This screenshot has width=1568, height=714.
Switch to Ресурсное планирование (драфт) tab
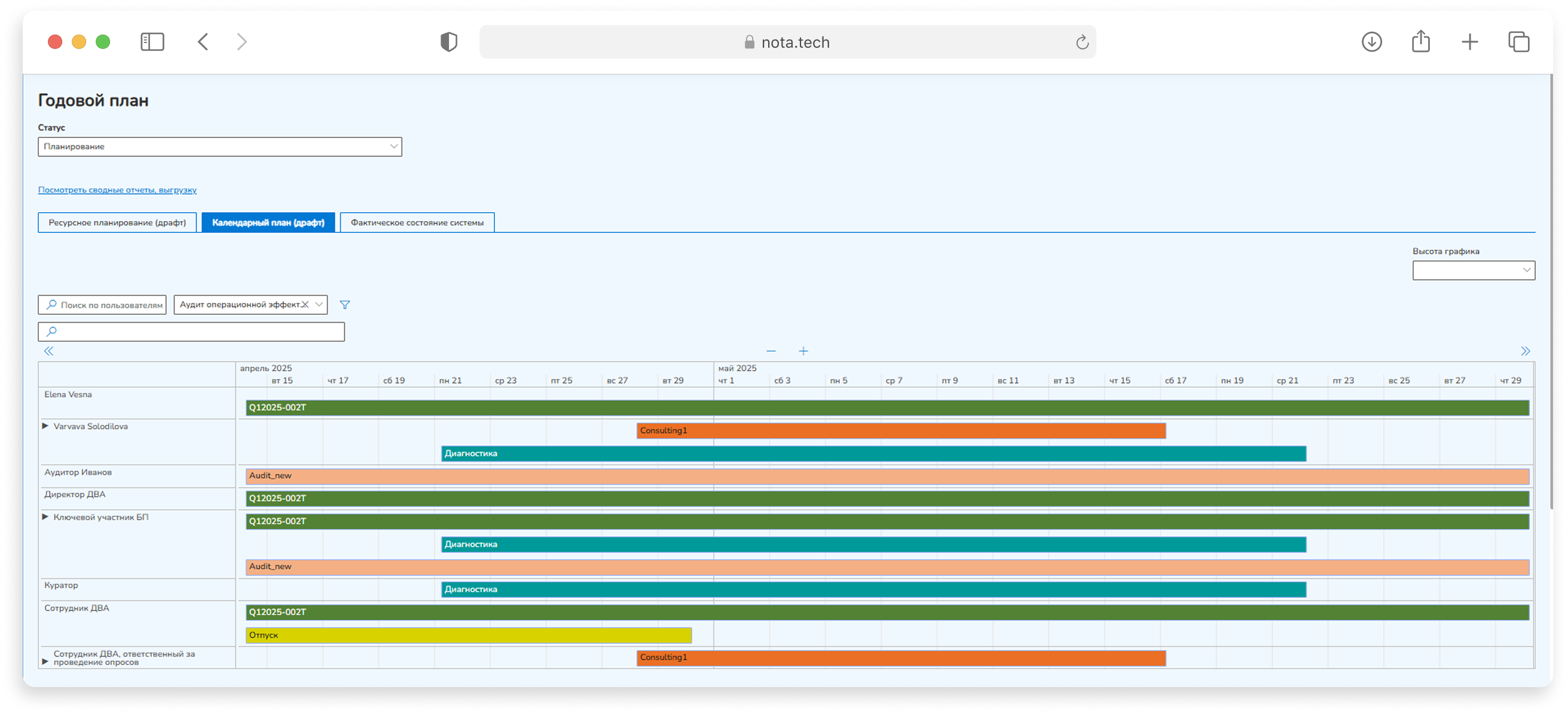tap(117, 223)
